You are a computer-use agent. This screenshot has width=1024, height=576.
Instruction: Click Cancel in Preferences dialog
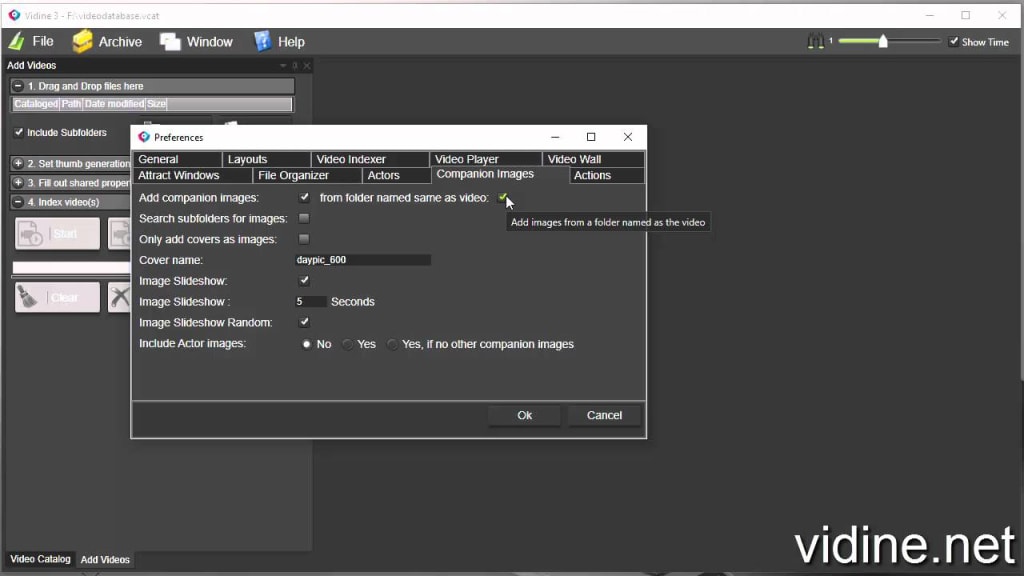point(604,415)
